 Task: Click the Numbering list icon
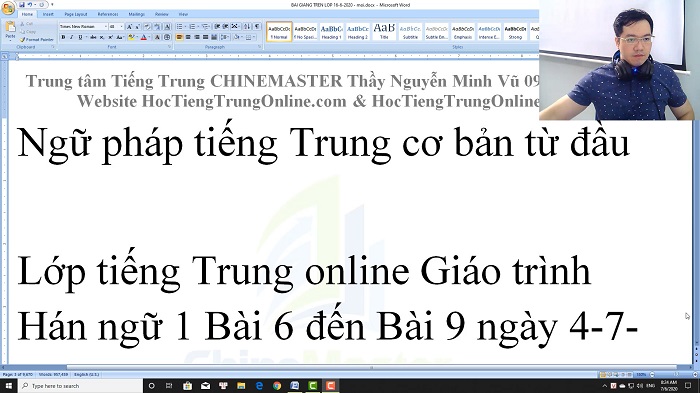click(x=192, y=26)
